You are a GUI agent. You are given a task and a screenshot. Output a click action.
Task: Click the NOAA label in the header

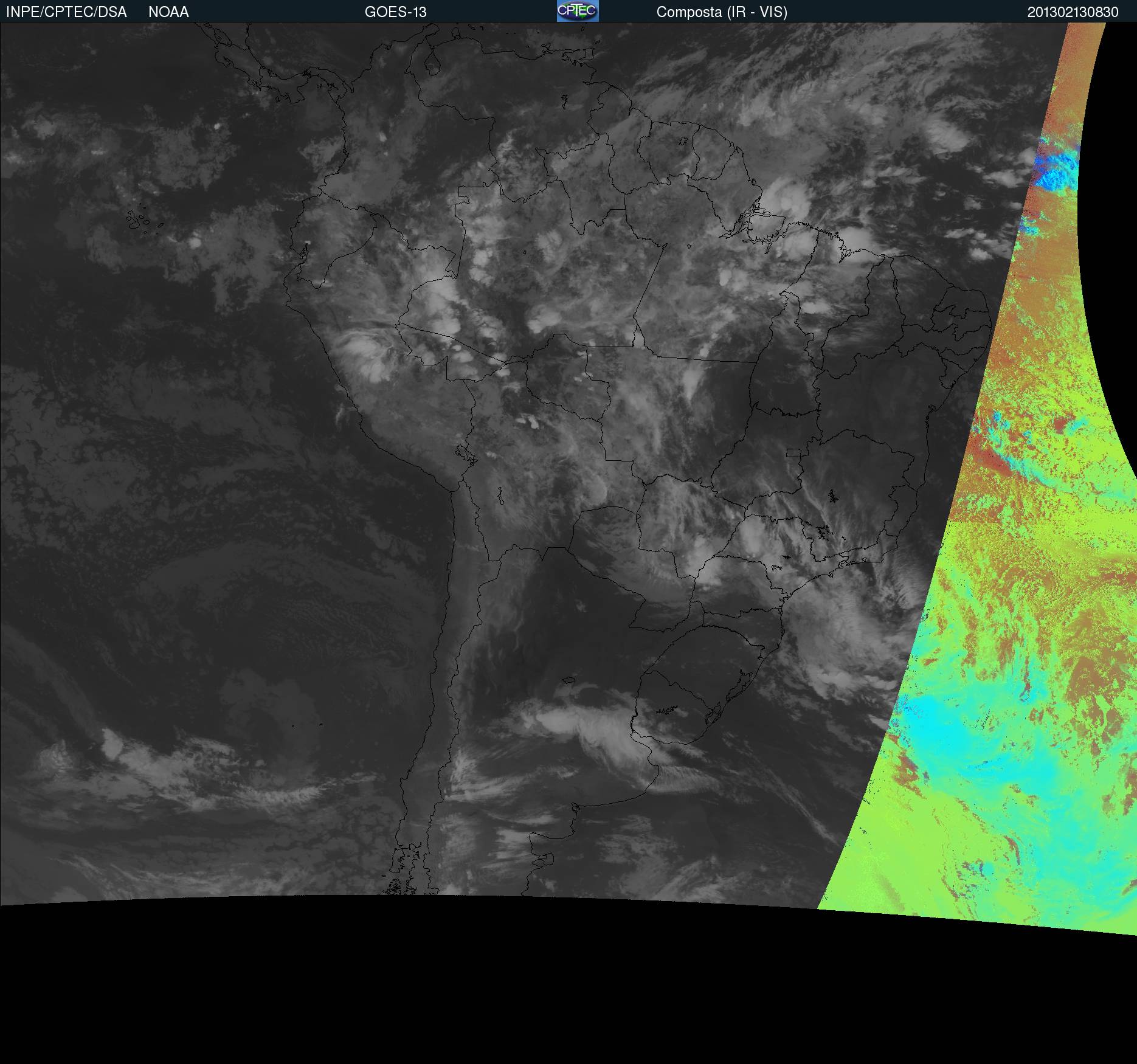pyautogui.click(x=168, y=12)
